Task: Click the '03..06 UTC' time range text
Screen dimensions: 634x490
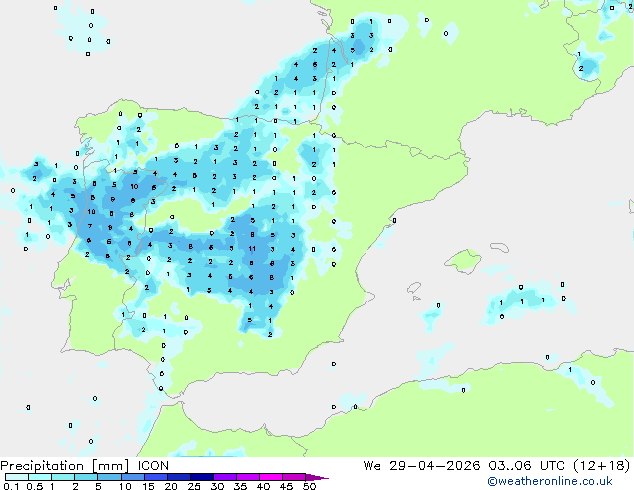Action: tap(526, 466)
